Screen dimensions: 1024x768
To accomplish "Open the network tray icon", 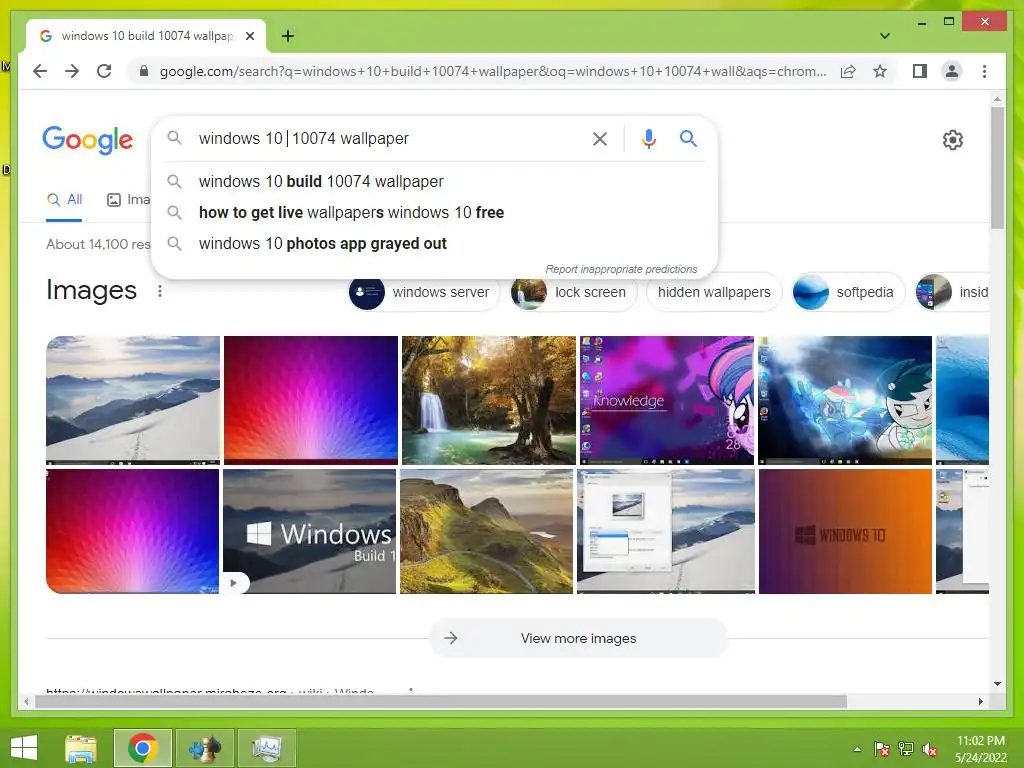I will point(905,749).
